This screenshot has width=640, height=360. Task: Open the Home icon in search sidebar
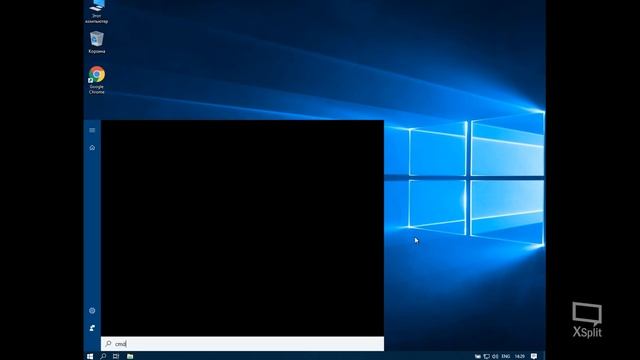pos(92,148)
